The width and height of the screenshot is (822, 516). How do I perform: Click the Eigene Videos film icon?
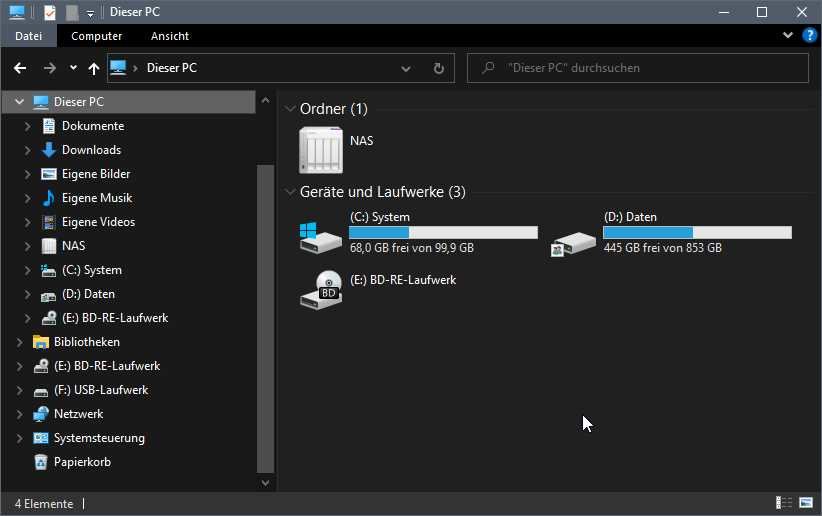point(49,222)
